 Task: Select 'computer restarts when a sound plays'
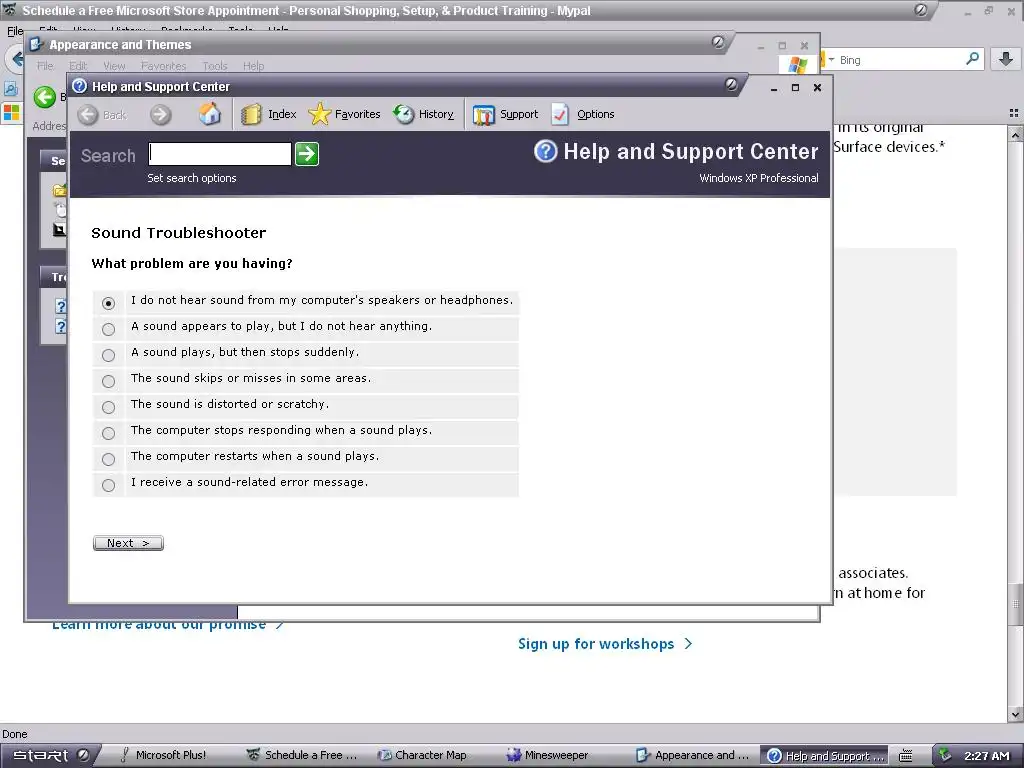(108, 459)
